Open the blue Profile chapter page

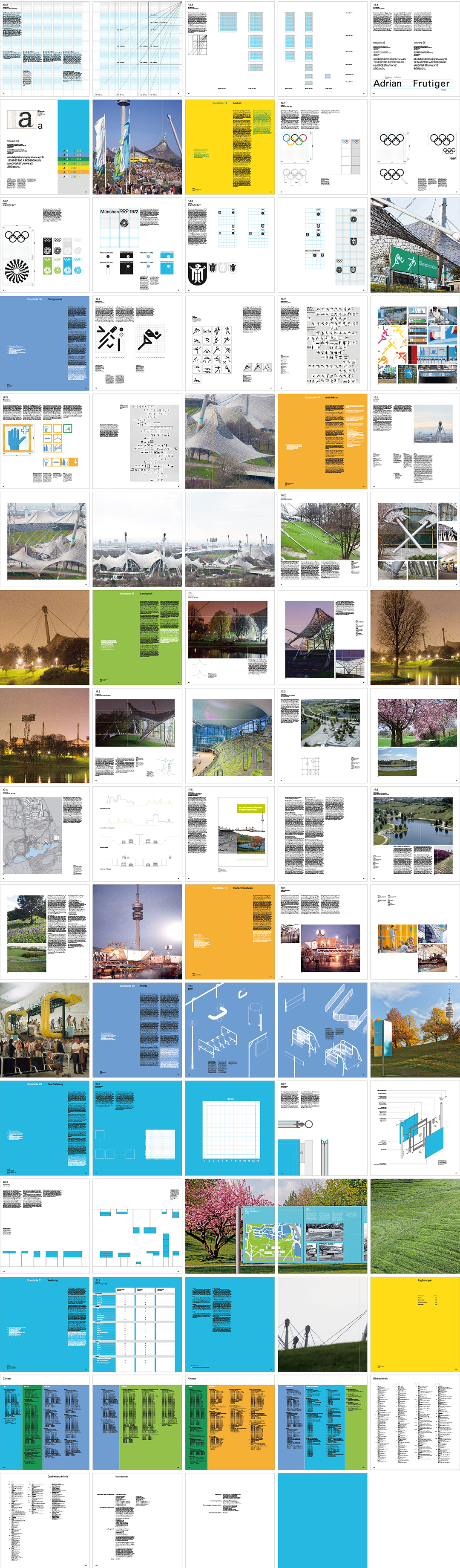pyautogui.click(x=137, y=1029)
